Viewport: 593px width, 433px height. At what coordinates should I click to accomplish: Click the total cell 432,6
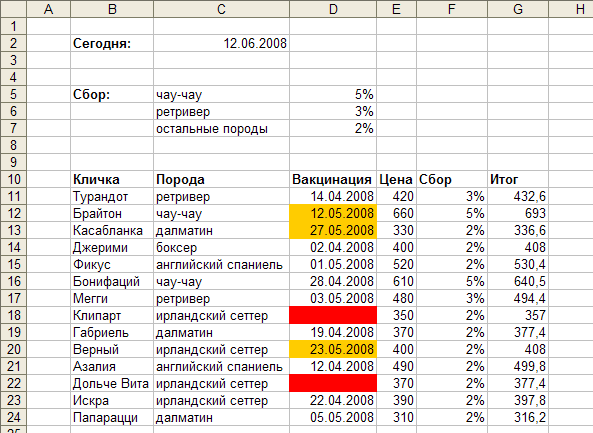(x=518, y=197)
